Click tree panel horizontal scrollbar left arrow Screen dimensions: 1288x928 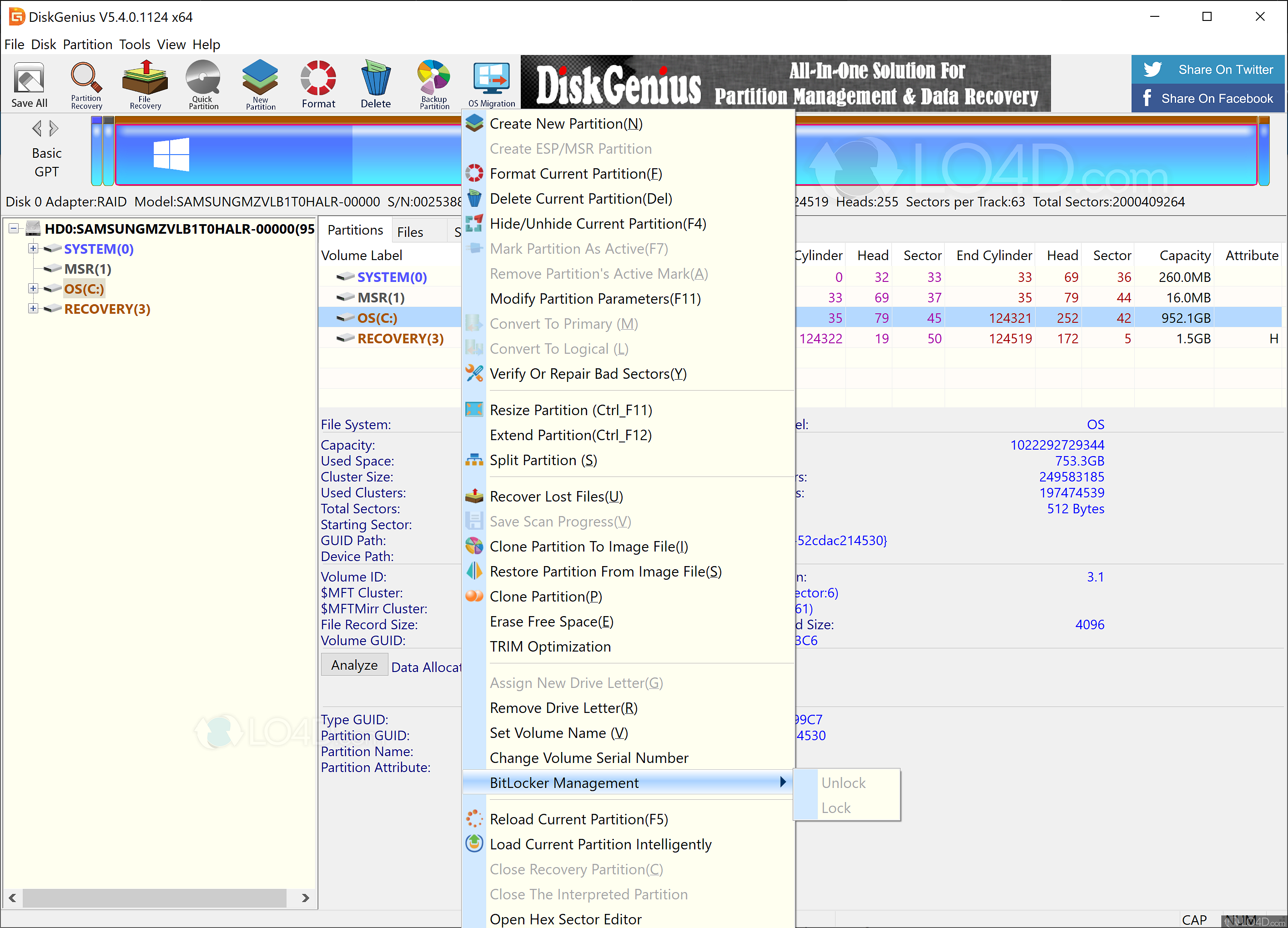(x=12, y=898)
